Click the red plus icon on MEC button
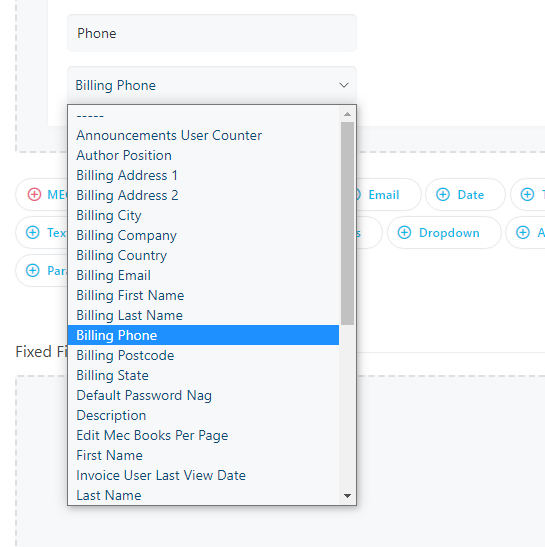This screenshot has width=545, height=547. (34, 194)
